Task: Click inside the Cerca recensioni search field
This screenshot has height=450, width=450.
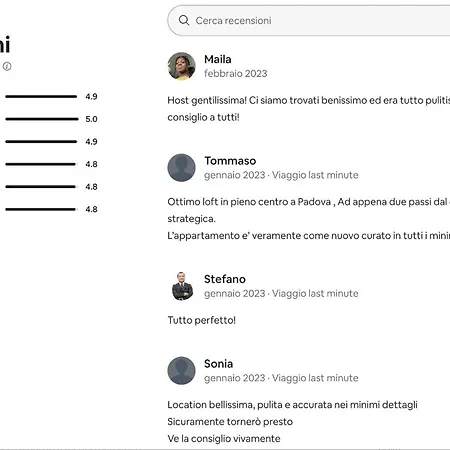Action: tap(309, 20)
